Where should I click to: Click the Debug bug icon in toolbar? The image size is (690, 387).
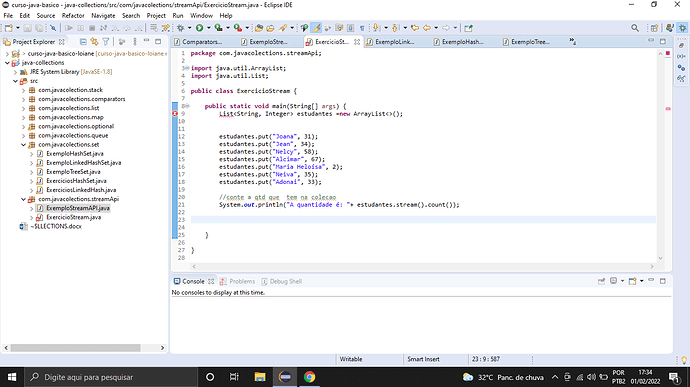coord(180,28)
